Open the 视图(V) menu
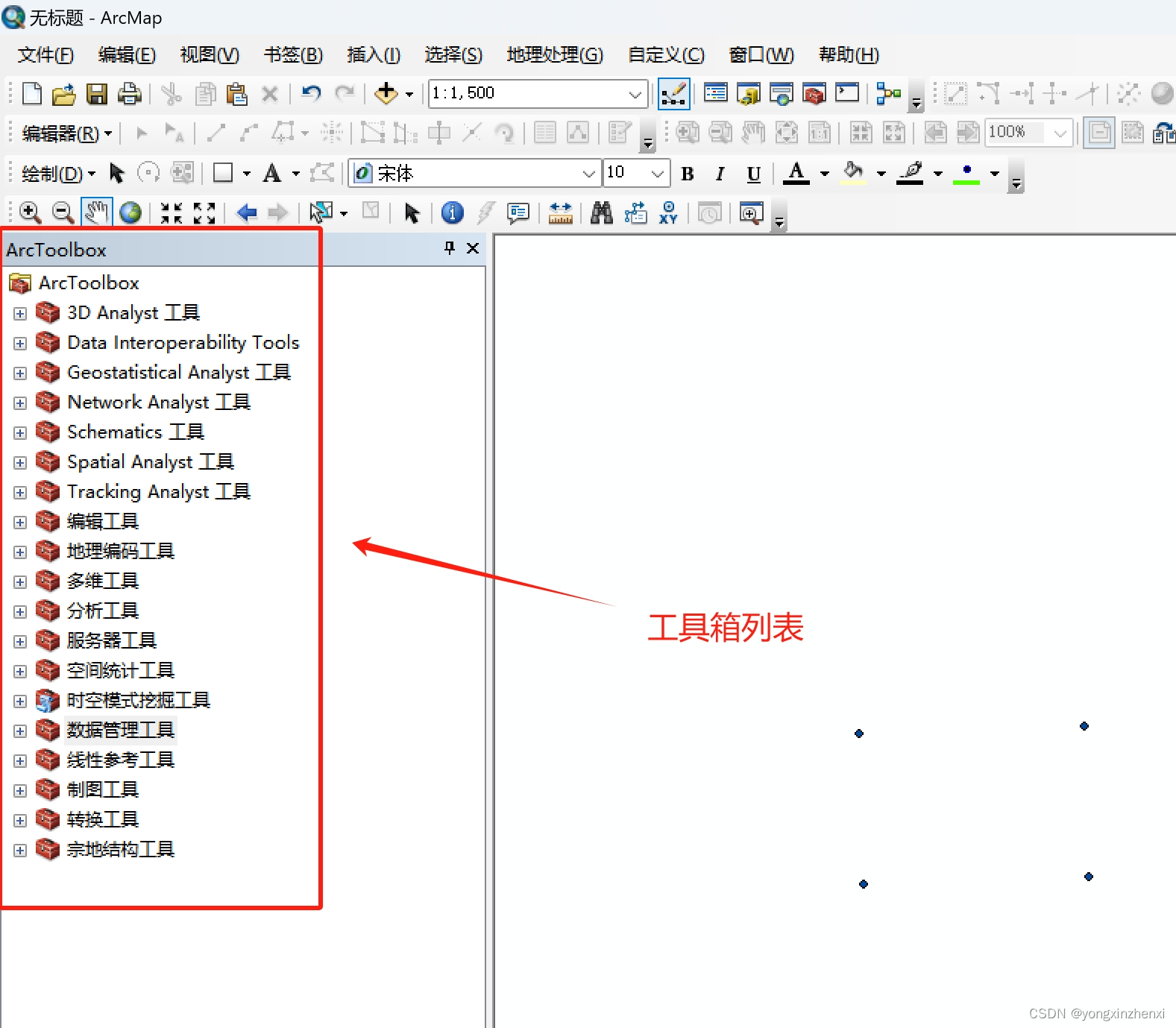 [210, 54]
